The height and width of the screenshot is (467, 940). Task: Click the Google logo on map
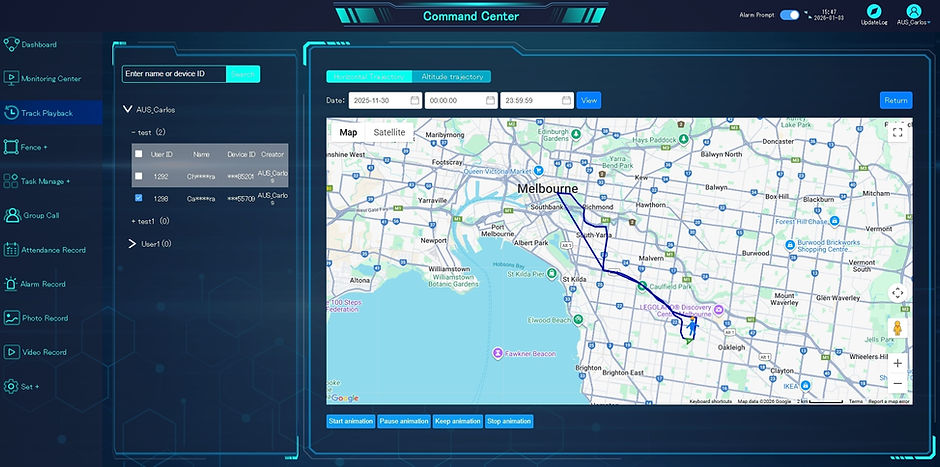pyautogui.click(x=345, y=398)
